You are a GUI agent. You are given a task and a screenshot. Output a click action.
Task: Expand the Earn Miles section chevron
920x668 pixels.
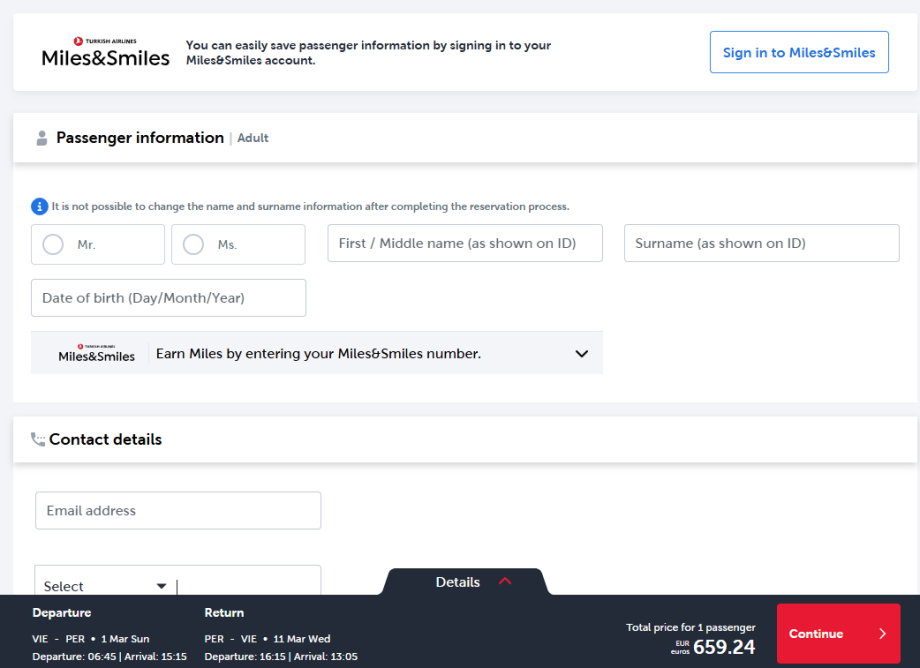pyautogui.click(x=581, y=353)
